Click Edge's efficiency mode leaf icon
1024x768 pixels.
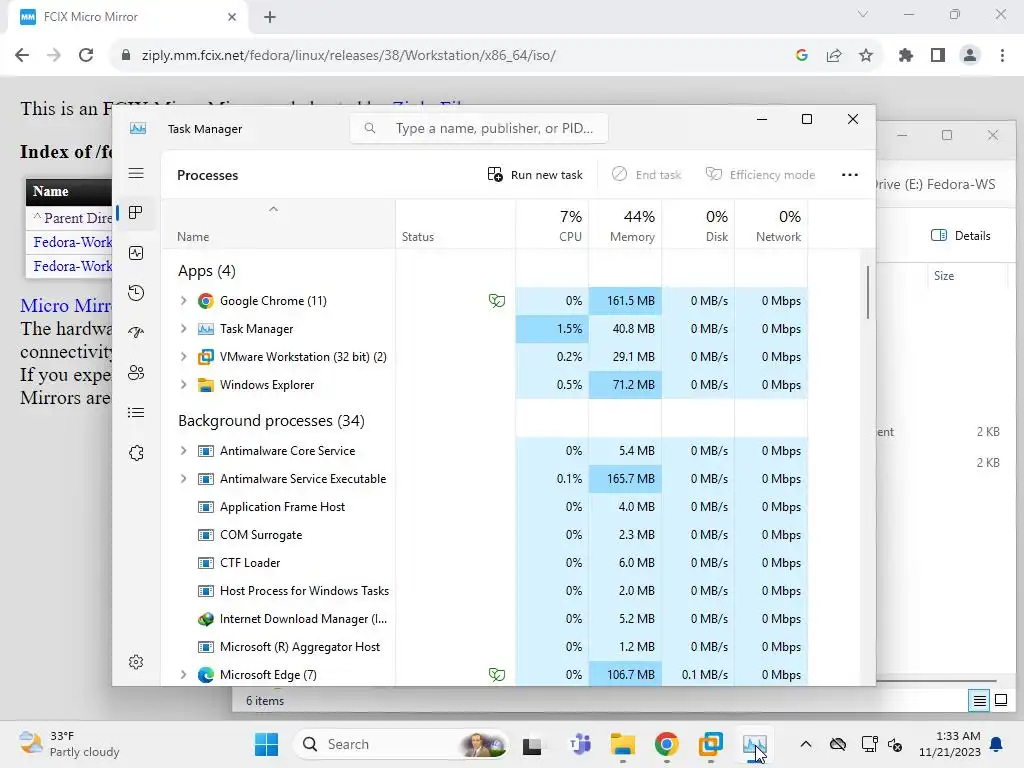tap(497, 675)
